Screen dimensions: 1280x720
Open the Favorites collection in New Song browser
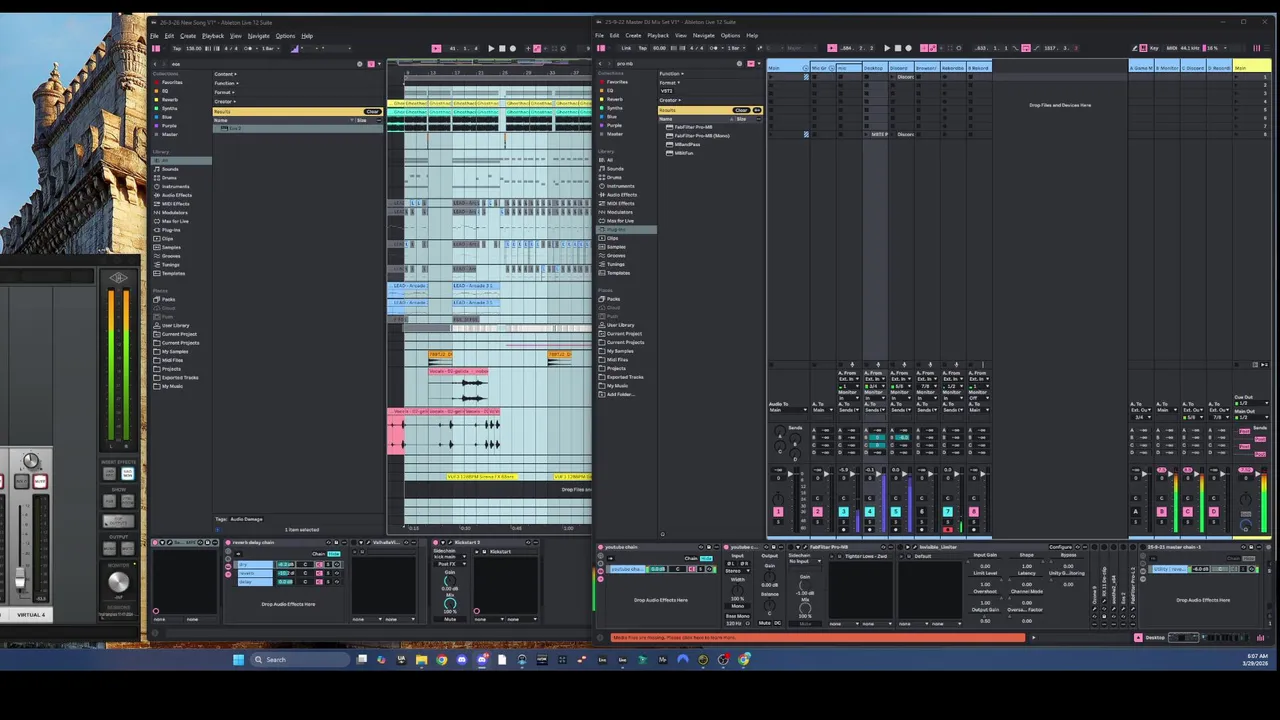(x=172, y=82)
